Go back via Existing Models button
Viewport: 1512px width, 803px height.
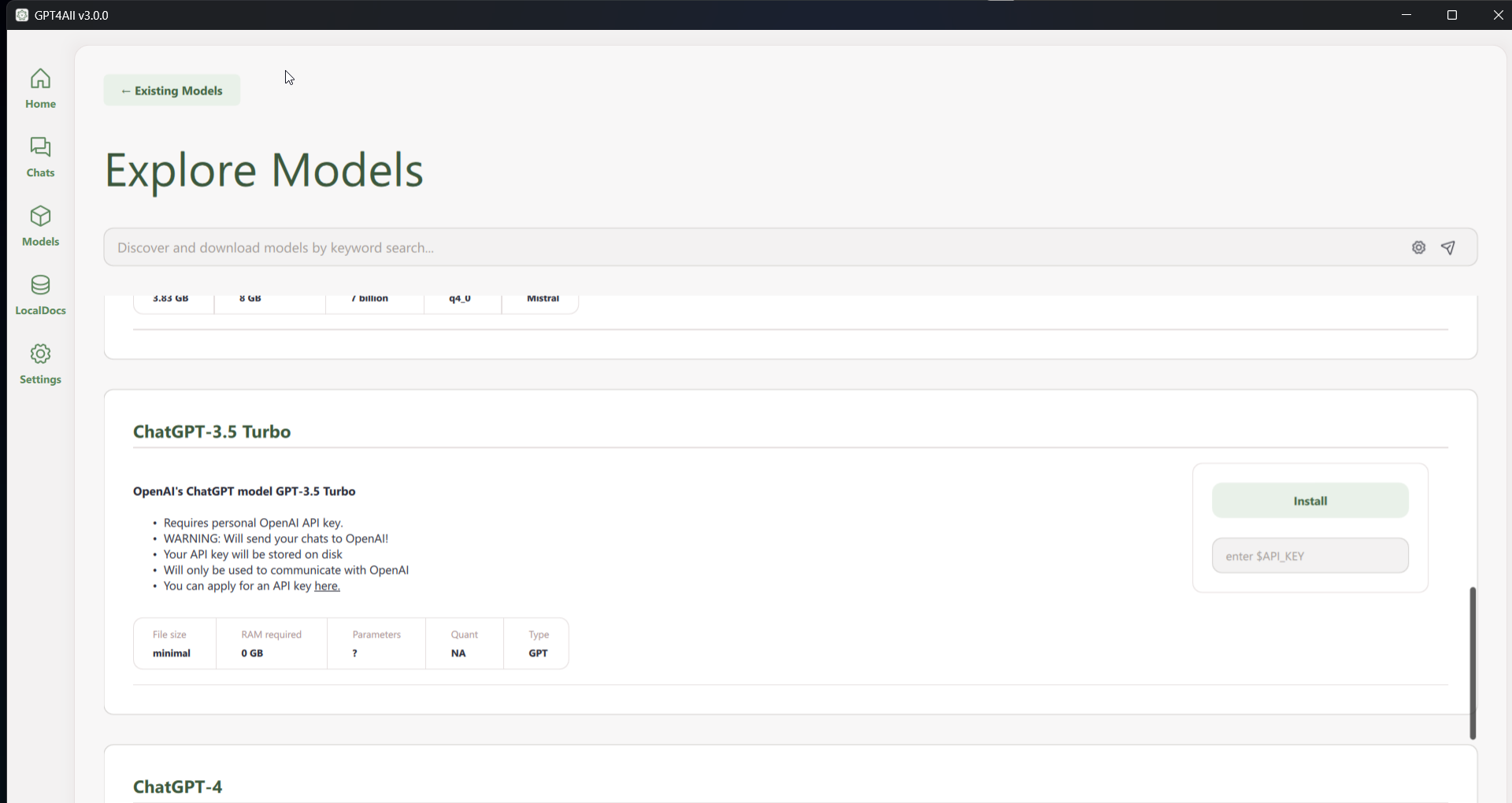[172, 91]
